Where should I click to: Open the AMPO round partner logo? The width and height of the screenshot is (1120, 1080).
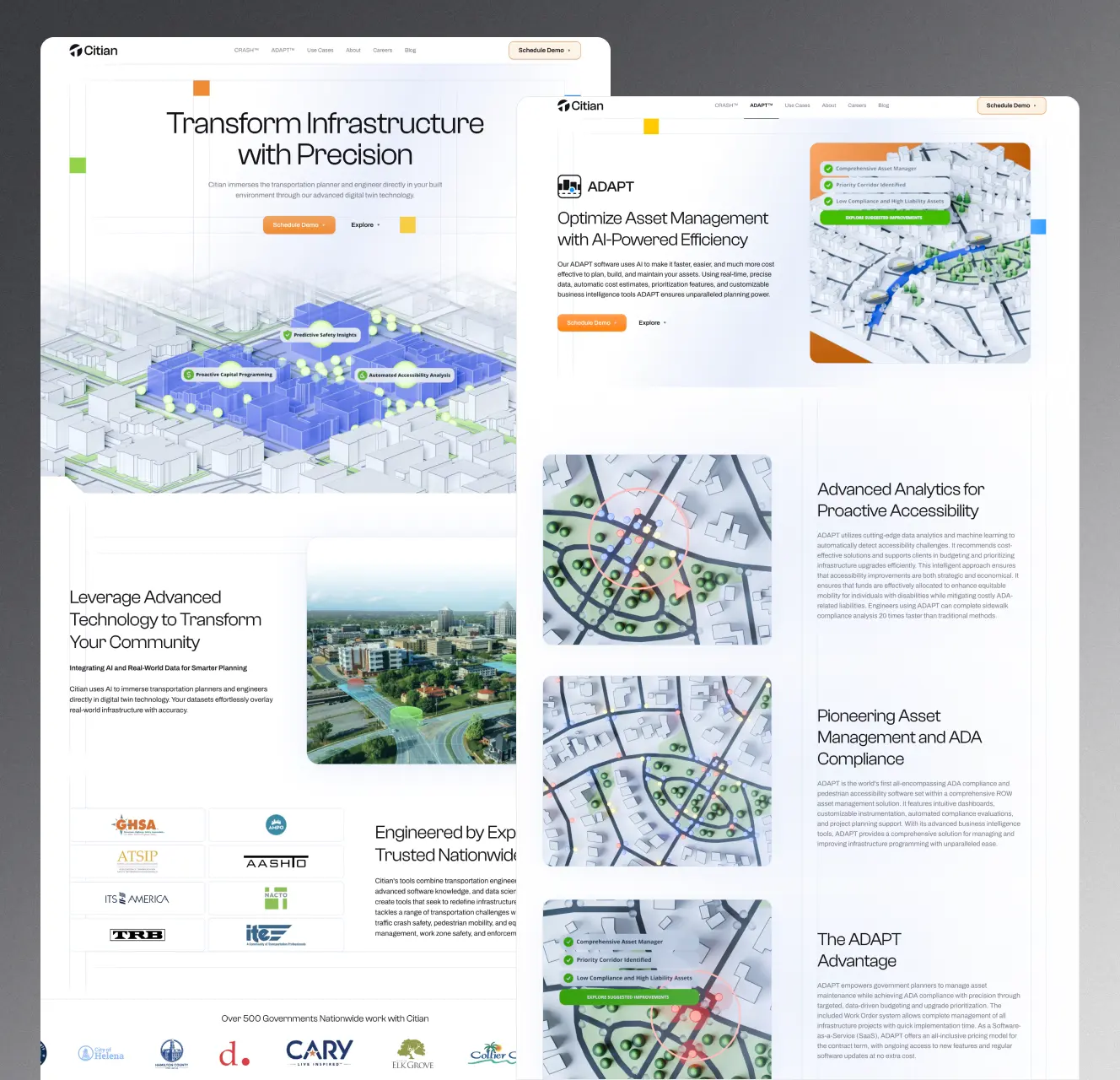coord(276,825)
